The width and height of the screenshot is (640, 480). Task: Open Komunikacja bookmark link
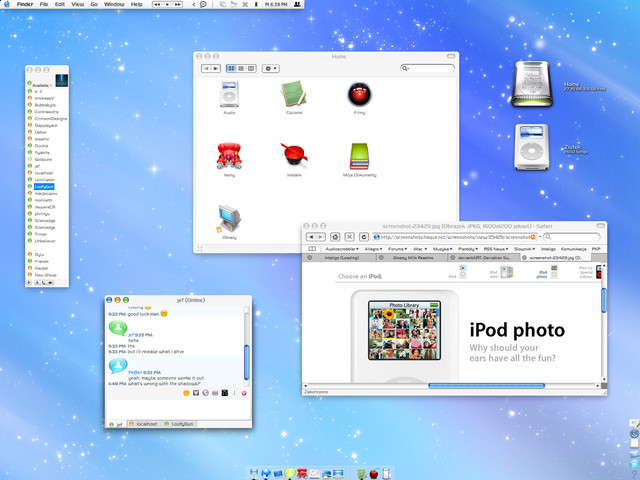(x=573, y=249)
